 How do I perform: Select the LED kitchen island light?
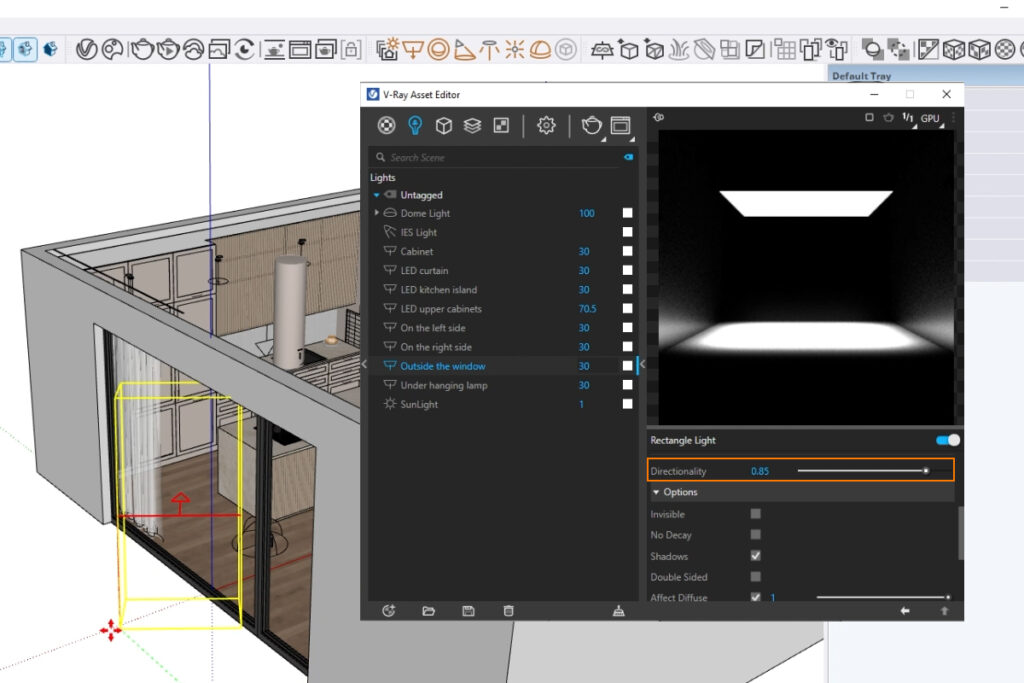click(438, 290)
